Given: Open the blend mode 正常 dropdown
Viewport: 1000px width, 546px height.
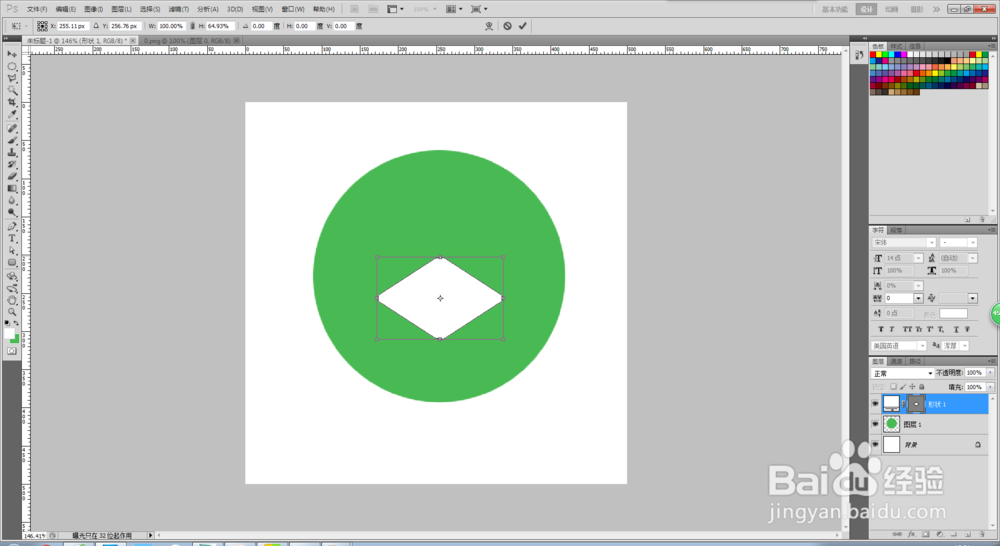Looking at the screenshot, I should point(902,373).
